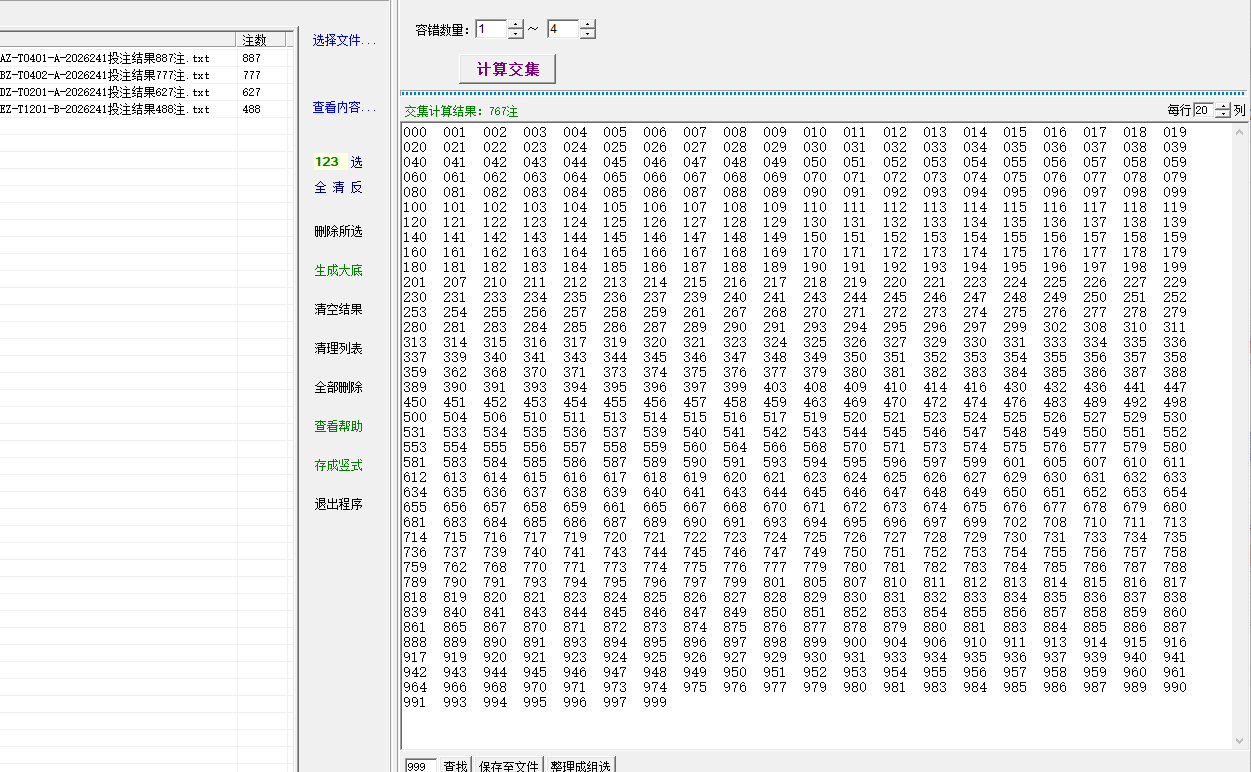1251x772 pixels.
Task: Click 整理成组选 button
Action: 580,765
